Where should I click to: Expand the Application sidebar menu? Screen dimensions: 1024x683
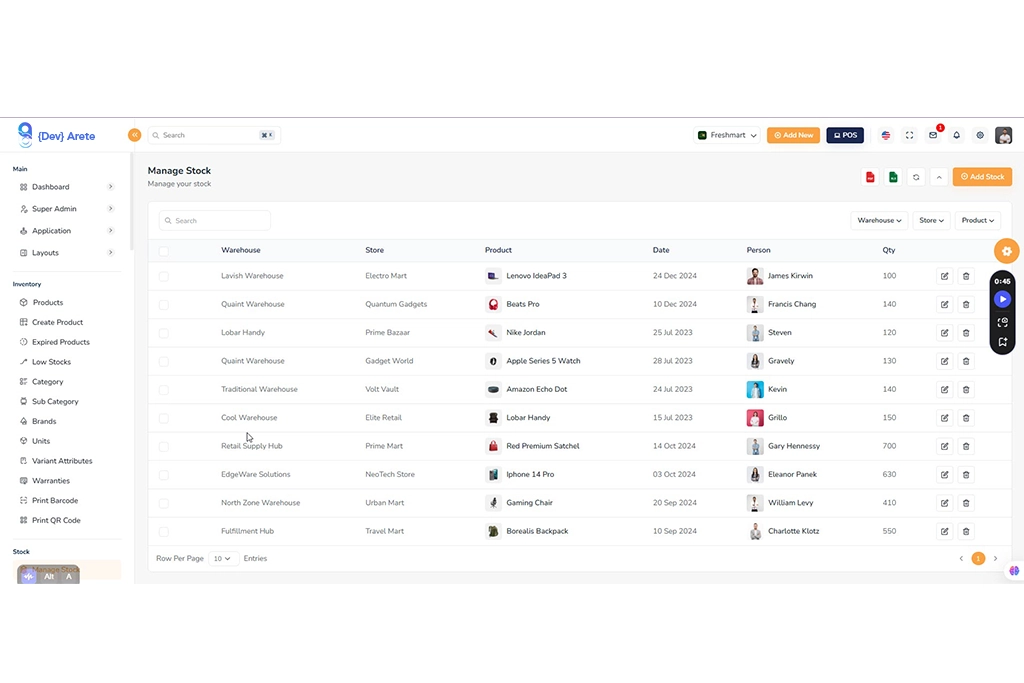point(66,231)
